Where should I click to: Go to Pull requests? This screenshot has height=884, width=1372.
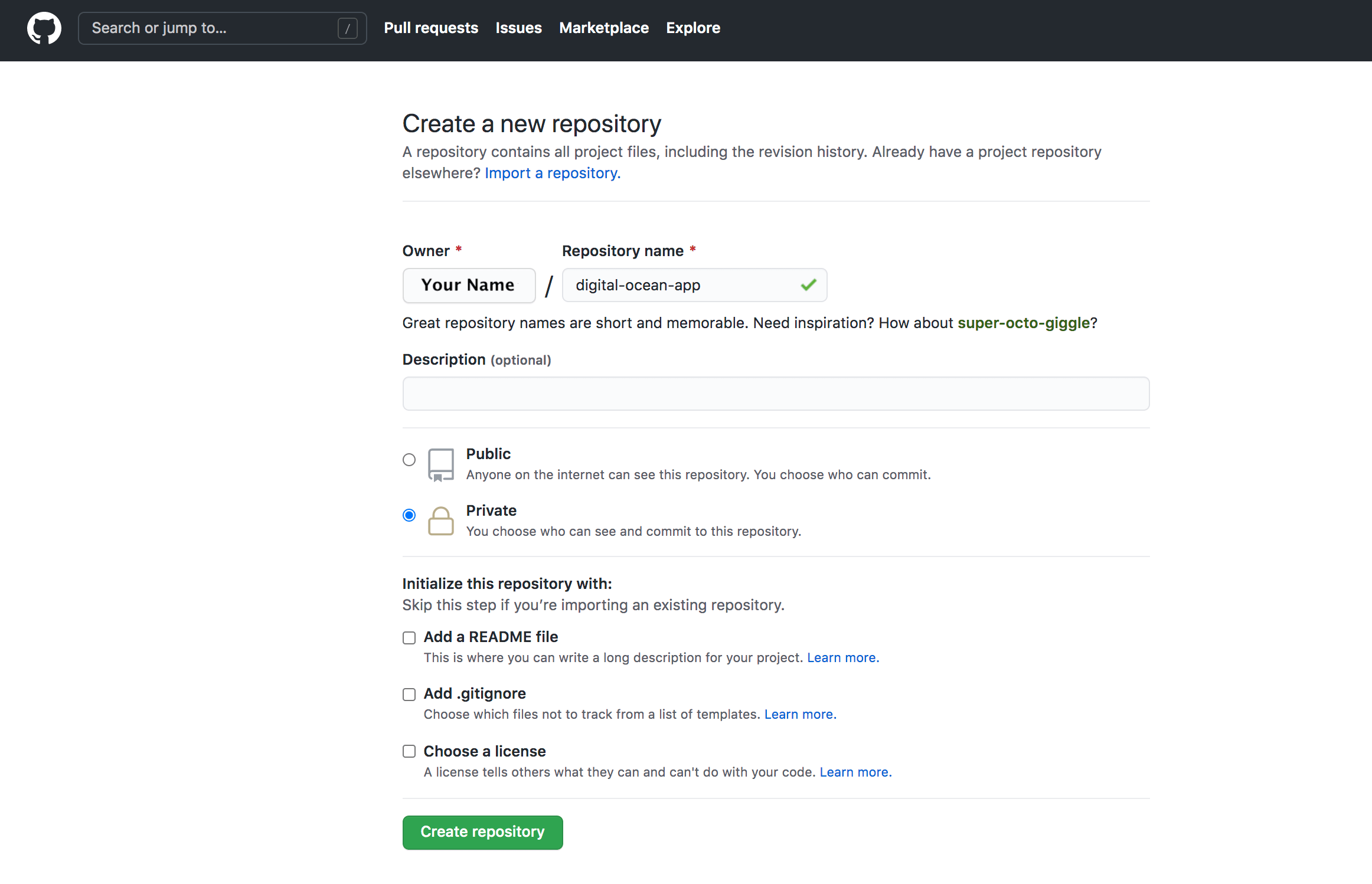tap(430, 28)
